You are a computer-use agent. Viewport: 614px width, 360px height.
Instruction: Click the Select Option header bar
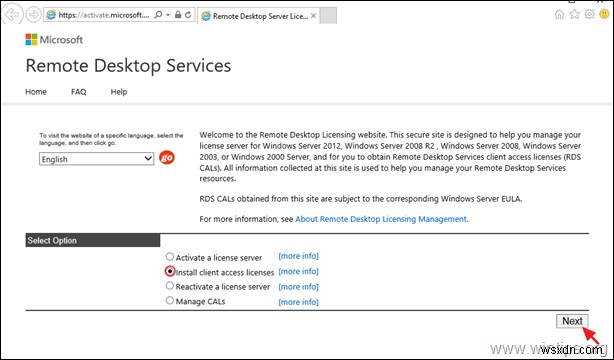(93, 241)
